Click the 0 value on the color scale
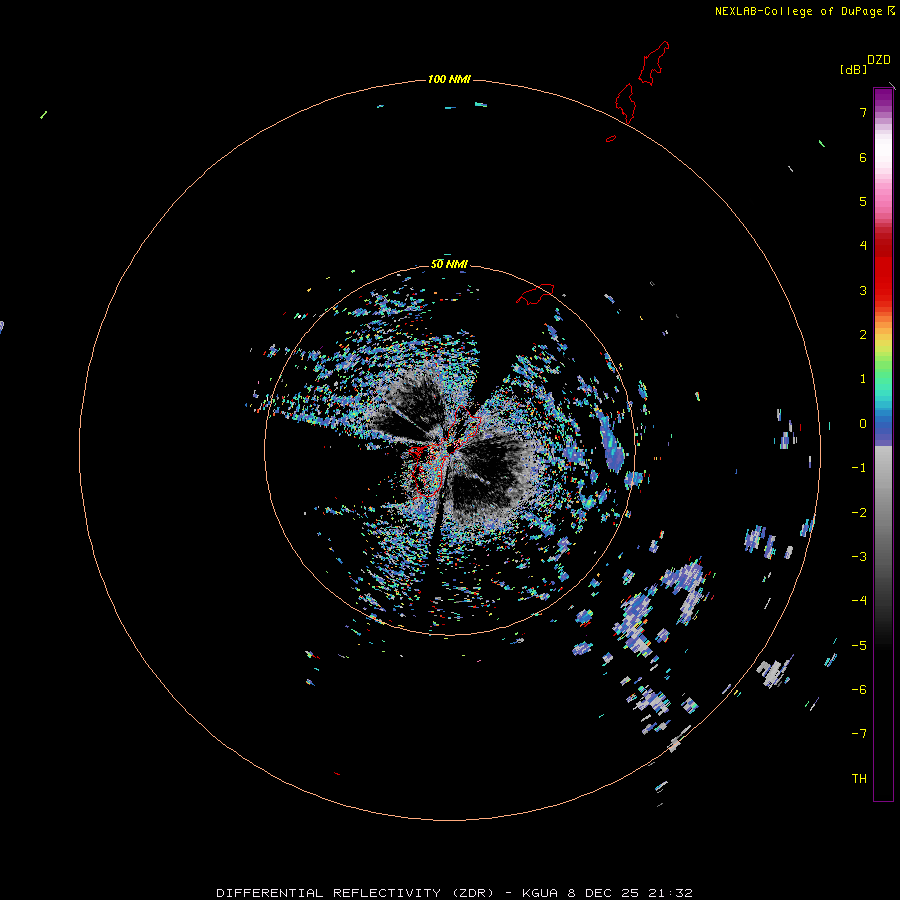Screen dimensions: 900x900 click(863, 424)
